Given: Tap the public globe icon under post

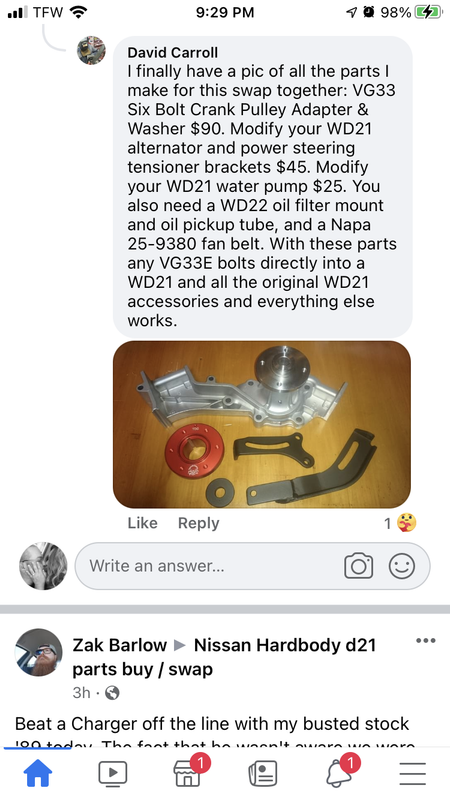Looking at the screenshot, I should click(x=112, y=693).
